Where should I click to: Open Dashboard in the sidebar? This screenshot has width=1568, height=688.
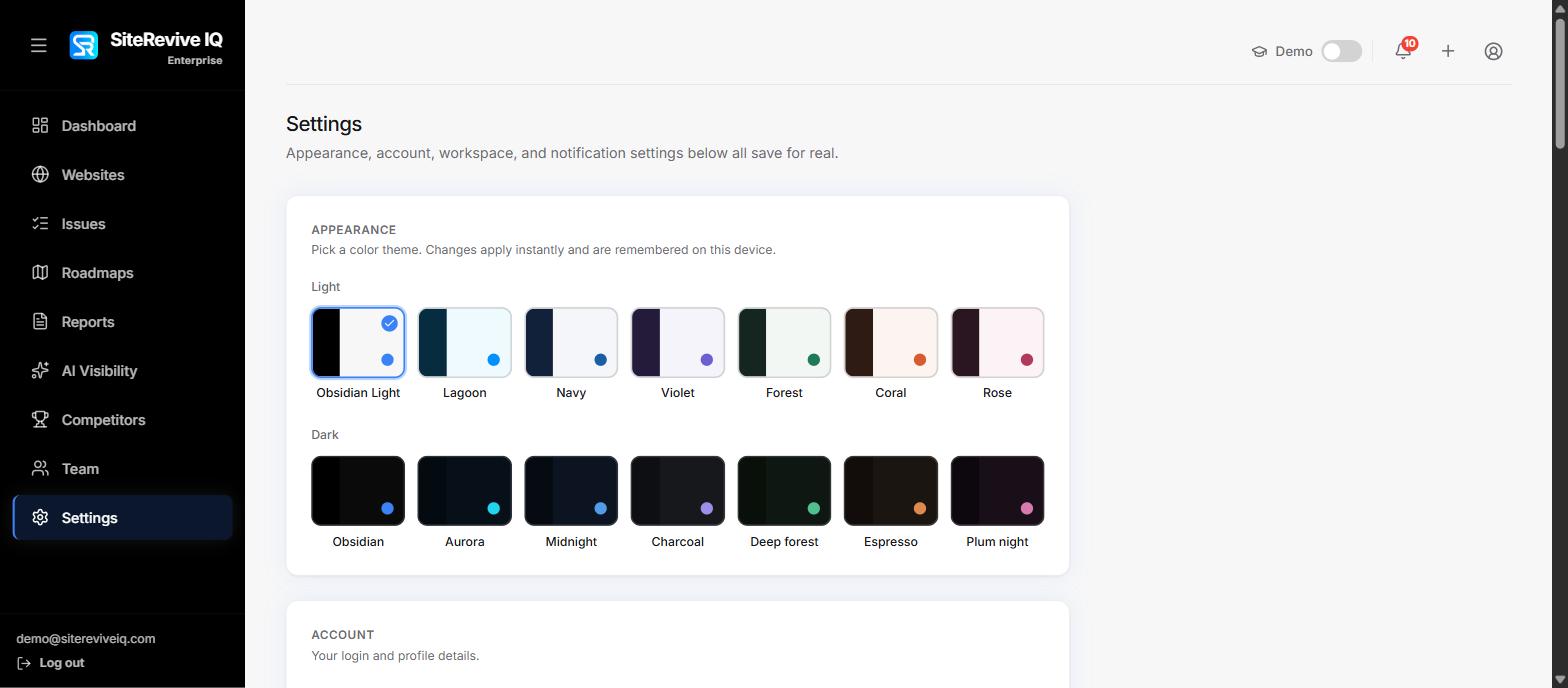(123, 125)
